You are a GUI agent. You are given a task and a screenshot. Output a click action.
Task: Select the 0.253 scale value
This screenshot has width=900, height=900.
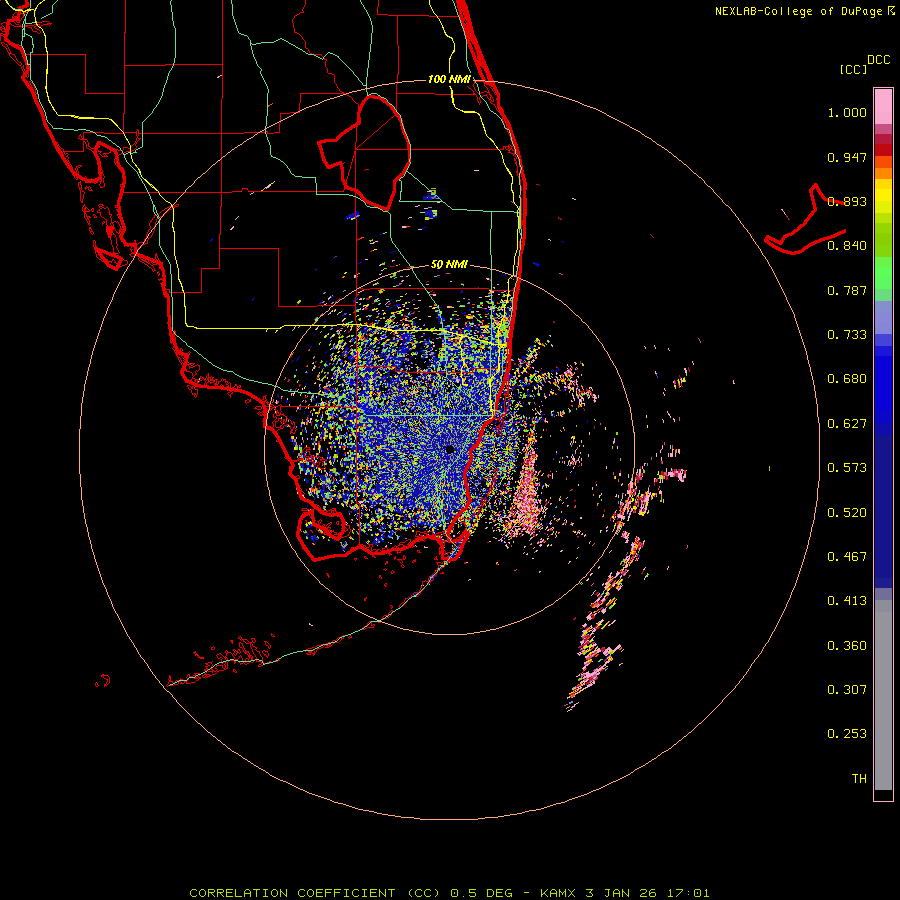(x=847, y=734)
